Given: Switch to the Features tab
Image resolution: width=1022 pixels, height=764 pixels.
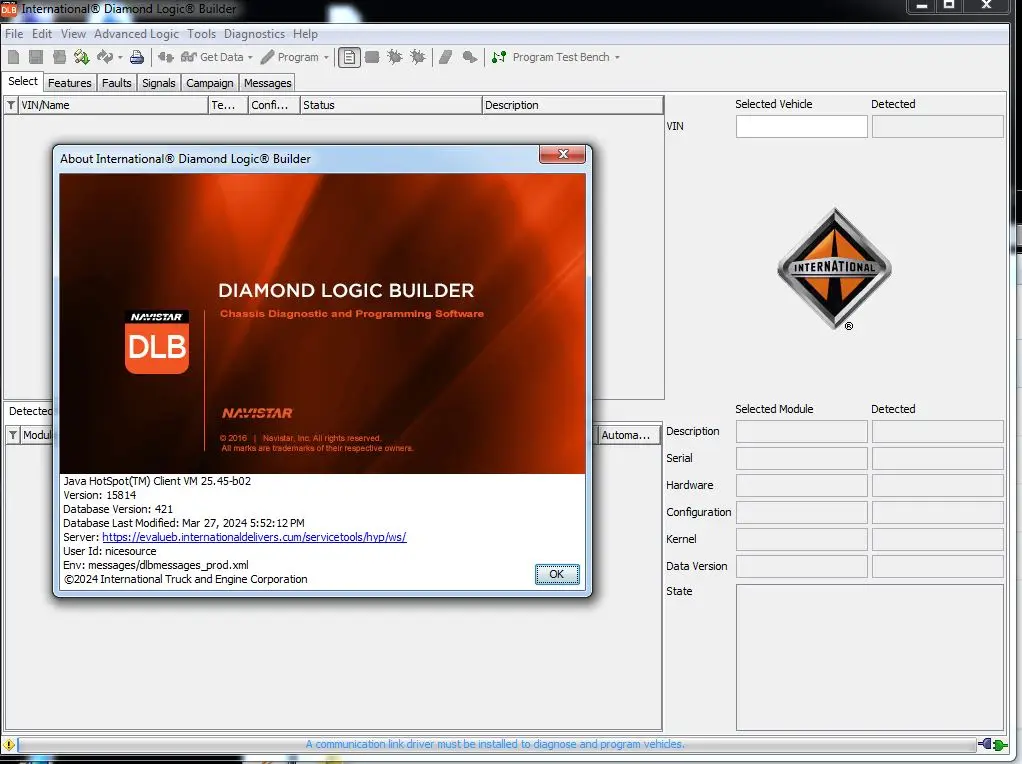Looking at the screenshot, I should point(70,83).
